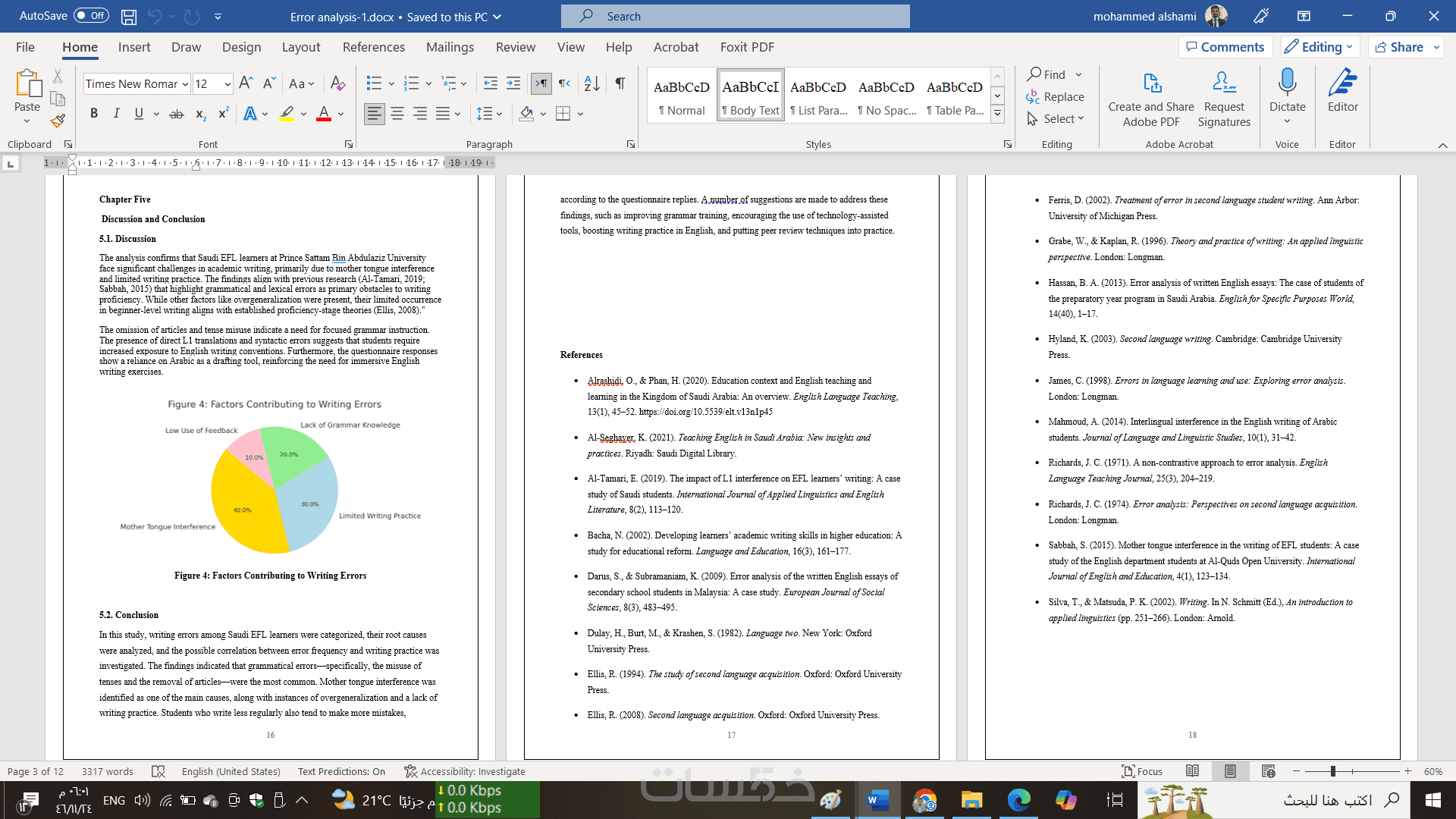Click the Editor pen icon
1456x819 pixels.
click(1342, 83)
